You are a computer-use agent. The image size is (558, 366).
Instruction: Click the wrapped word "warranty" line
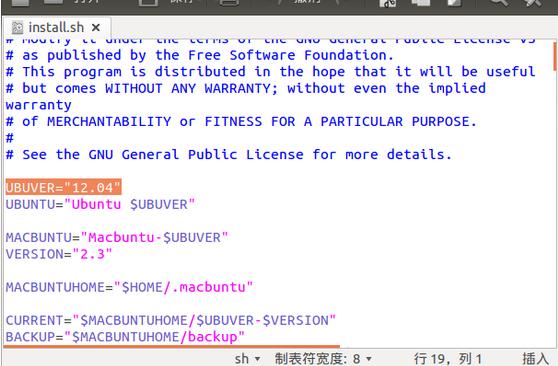[38, 105]
